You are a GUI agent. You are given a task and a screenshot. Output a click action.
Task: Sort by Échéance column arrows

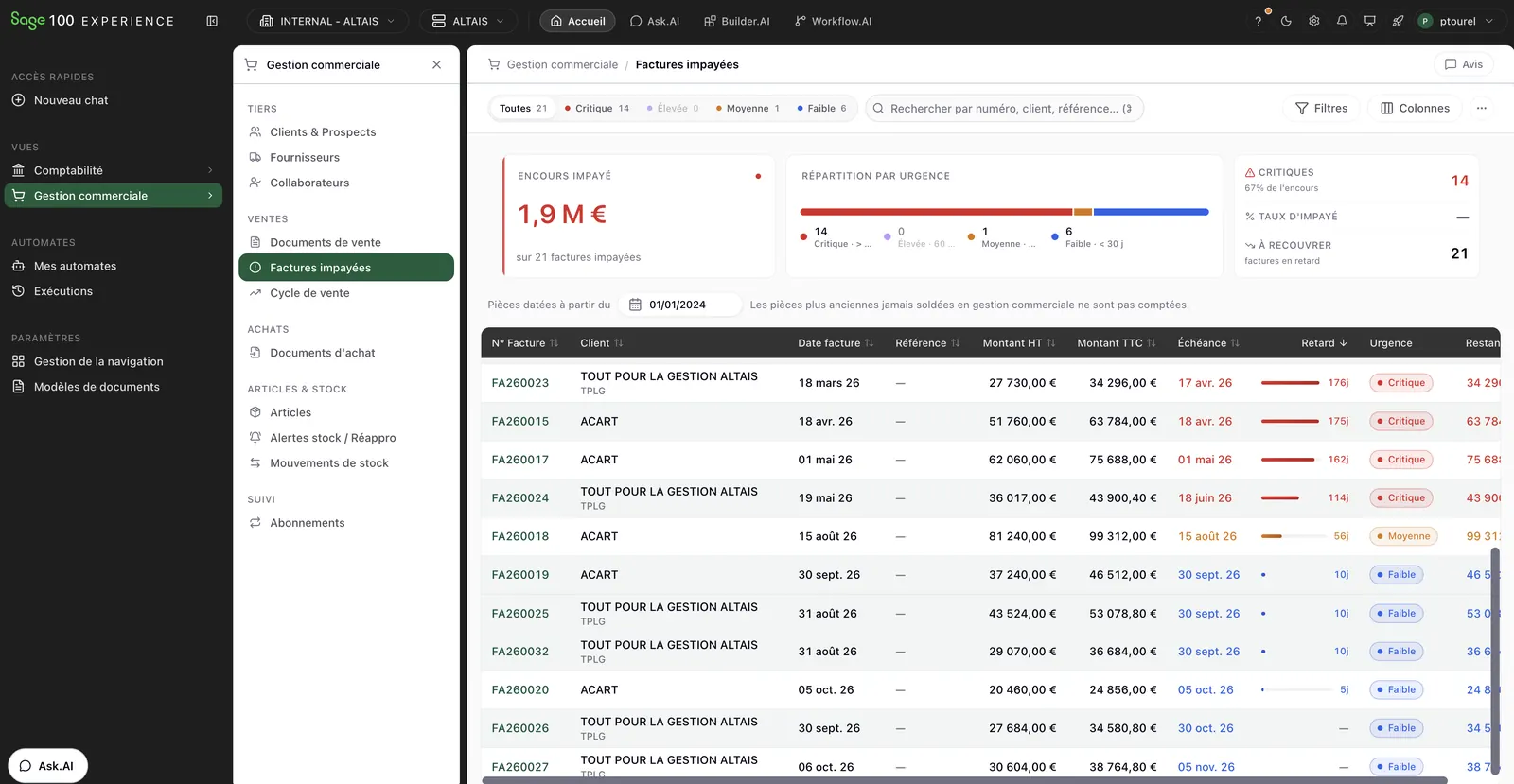pyautogui.click(x=1235, y=343)
